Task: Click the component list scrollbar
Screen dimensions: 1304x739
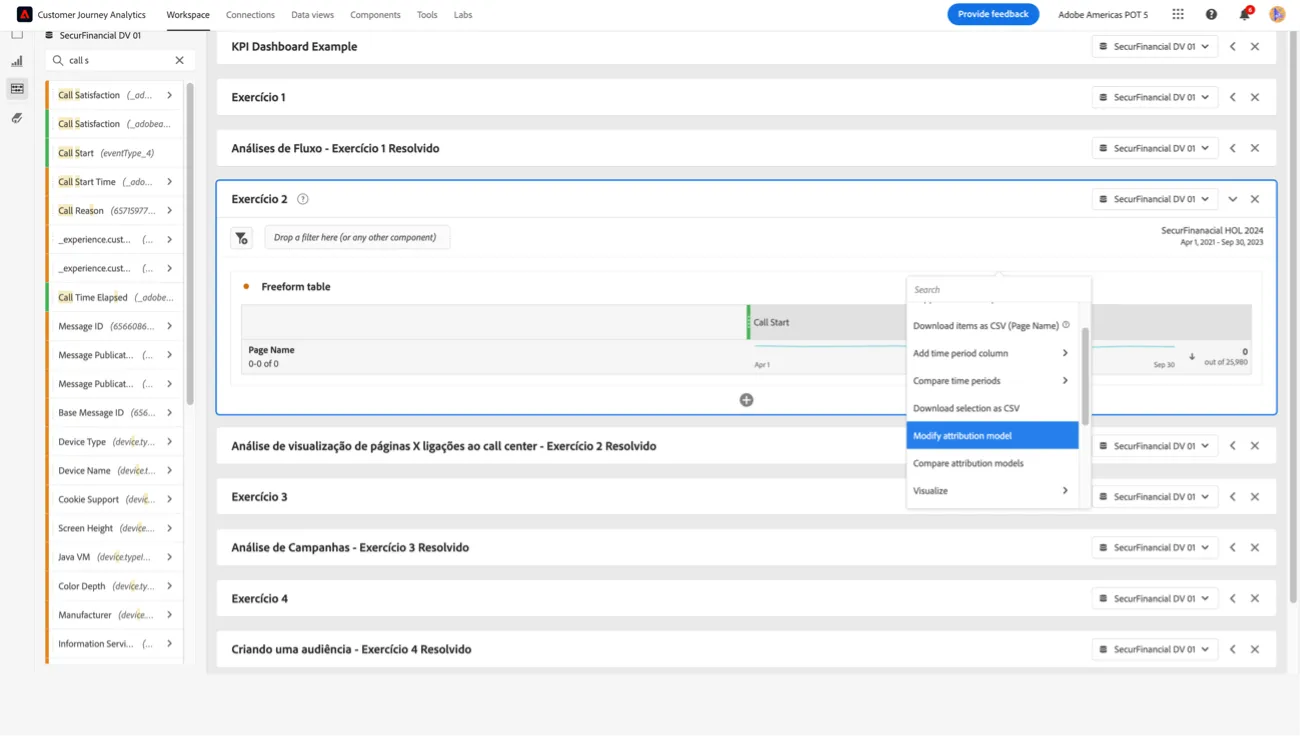Action: [190, 245]
